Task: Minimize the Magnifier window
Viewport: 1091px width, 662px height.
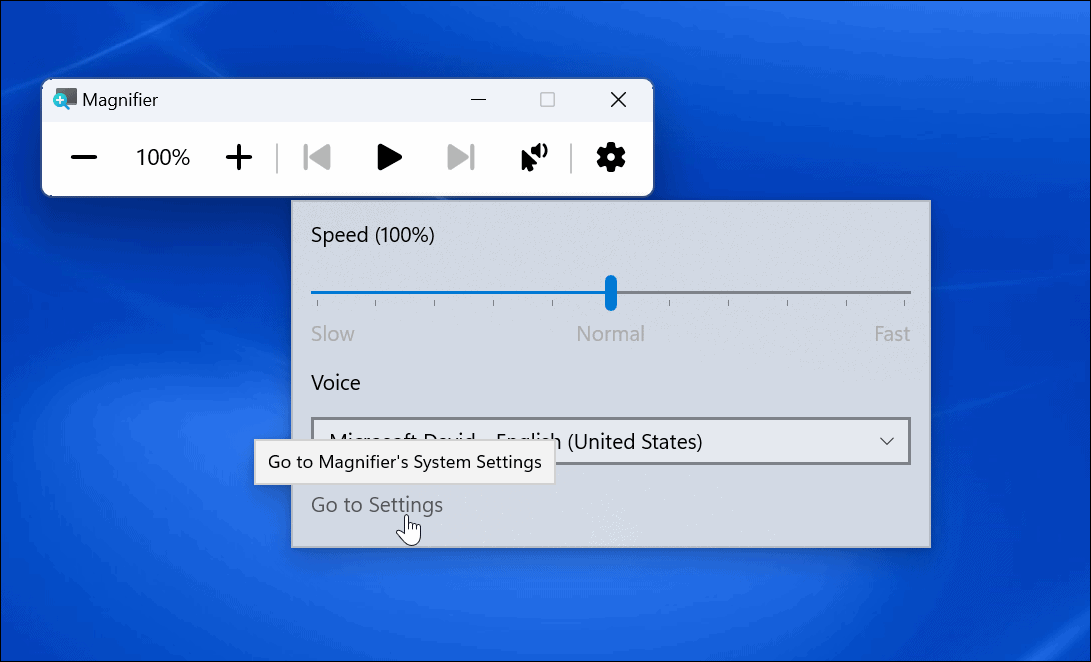Action: point(478,99)
